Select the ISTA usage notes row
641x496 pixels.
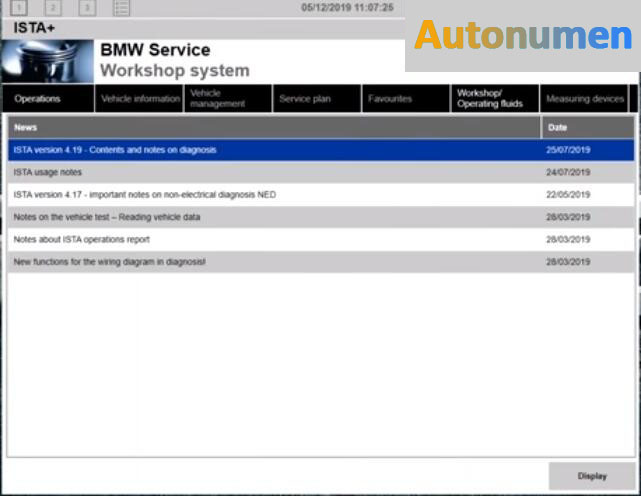point(321,173)
